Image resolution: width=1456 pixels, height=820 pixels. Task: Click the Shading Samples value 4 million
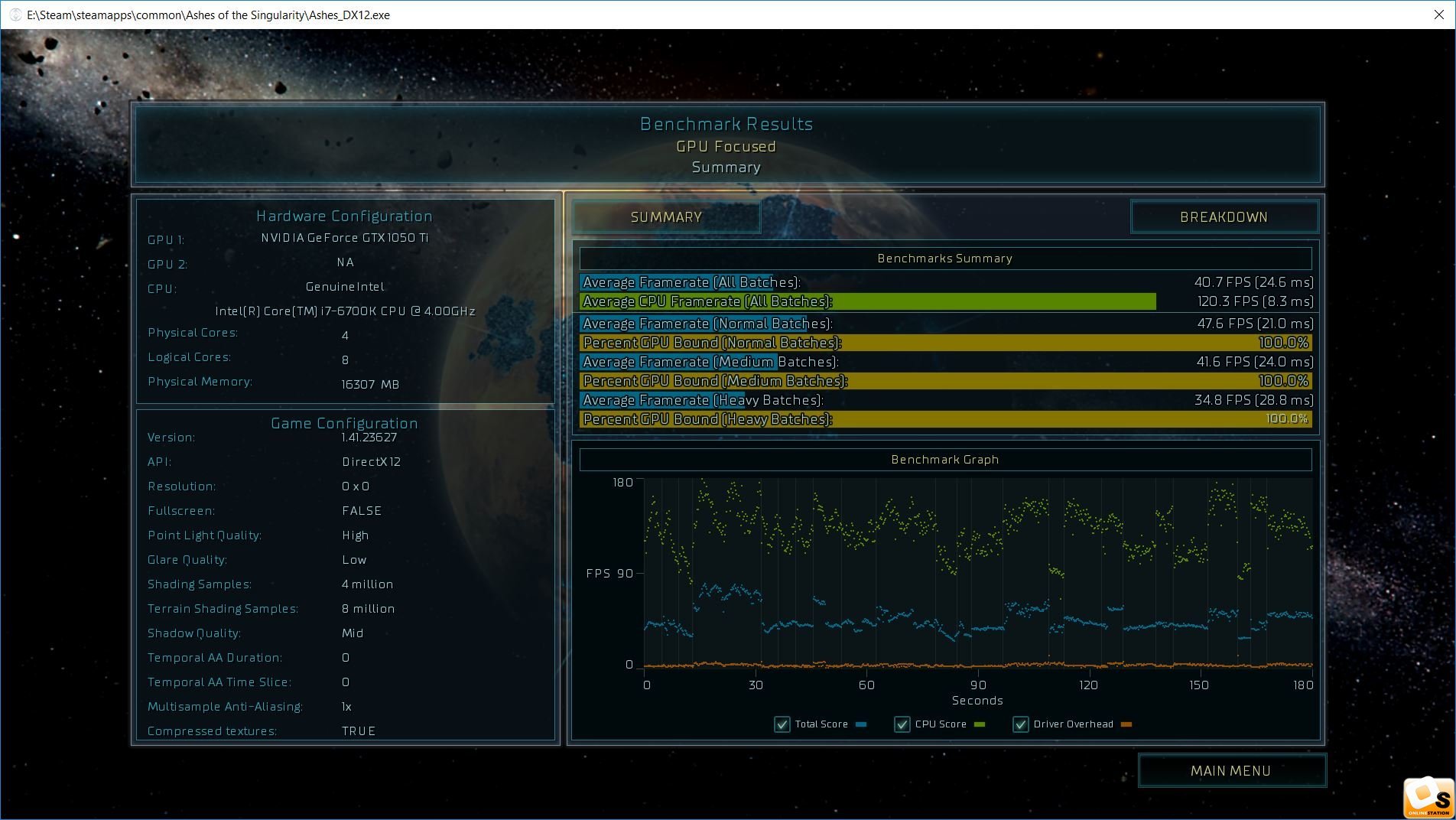[368, 584]
